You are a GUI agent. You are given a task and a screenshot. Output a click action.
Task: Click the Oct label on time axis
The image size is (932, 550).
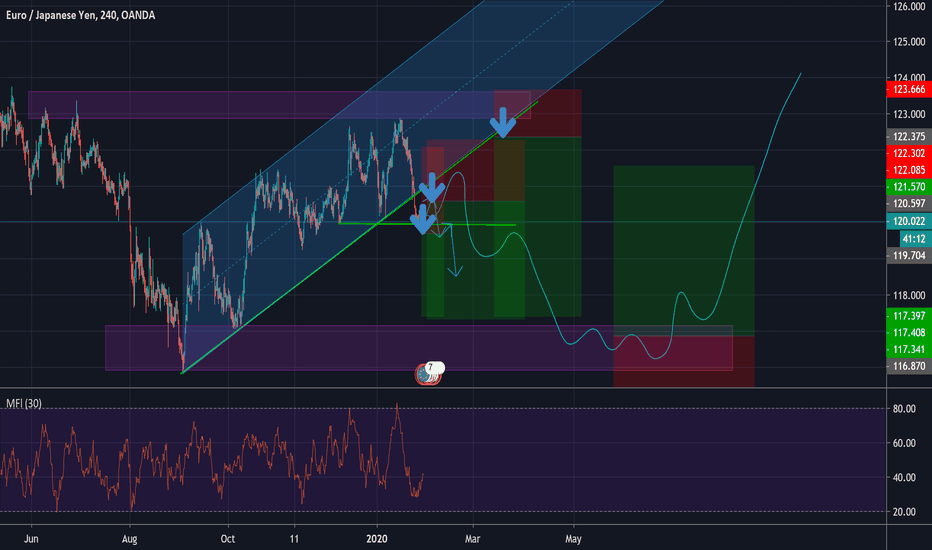228,539
